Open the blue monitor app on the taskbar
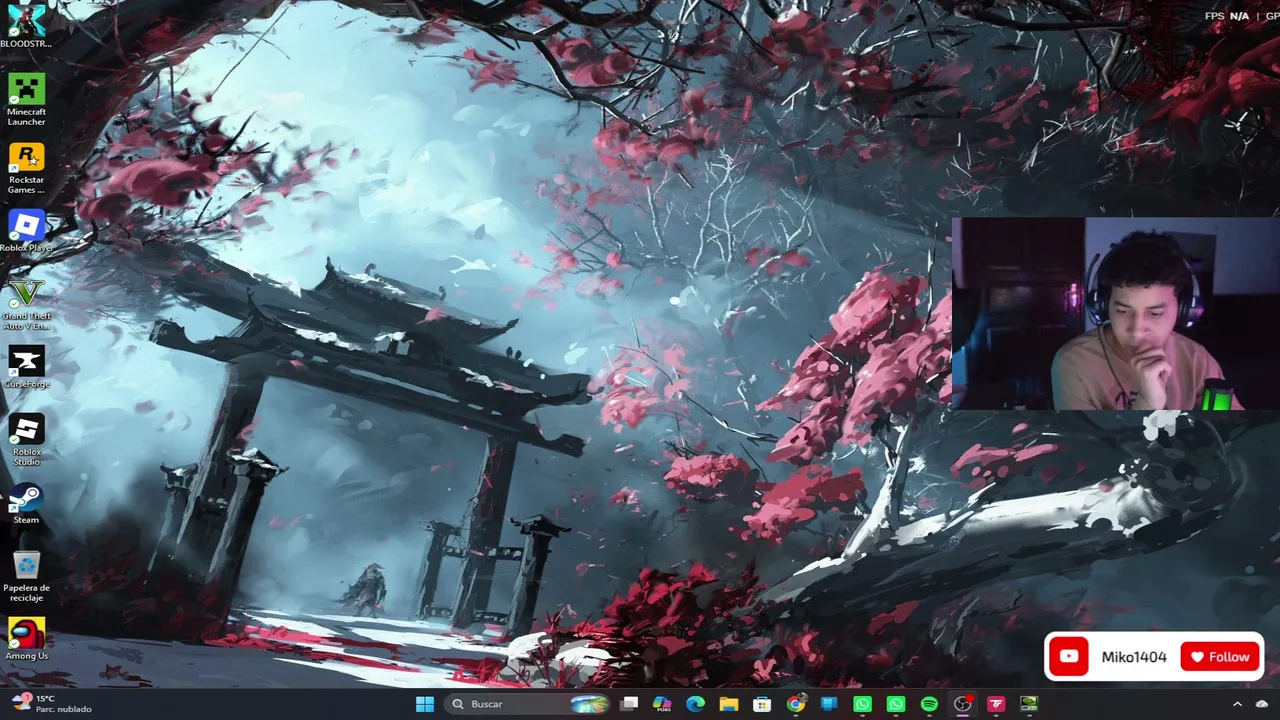This screenshot has width=1280, height=720. (828, 704)
